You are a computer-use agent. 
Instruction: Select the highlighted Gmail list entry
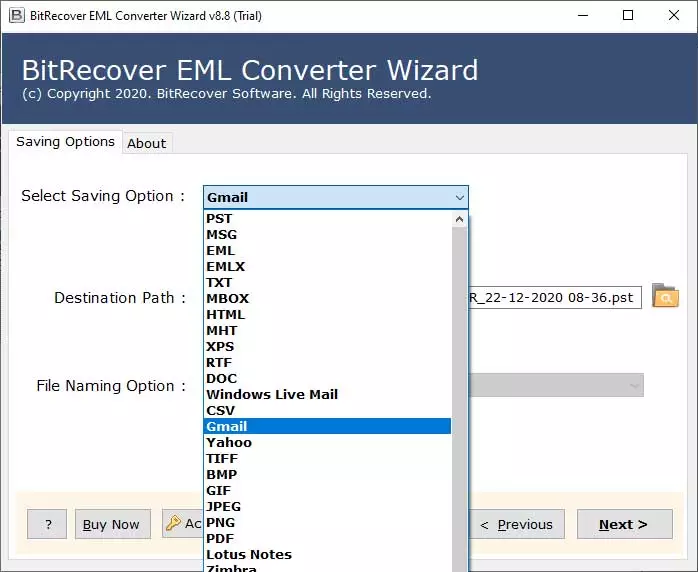point(227,426)
